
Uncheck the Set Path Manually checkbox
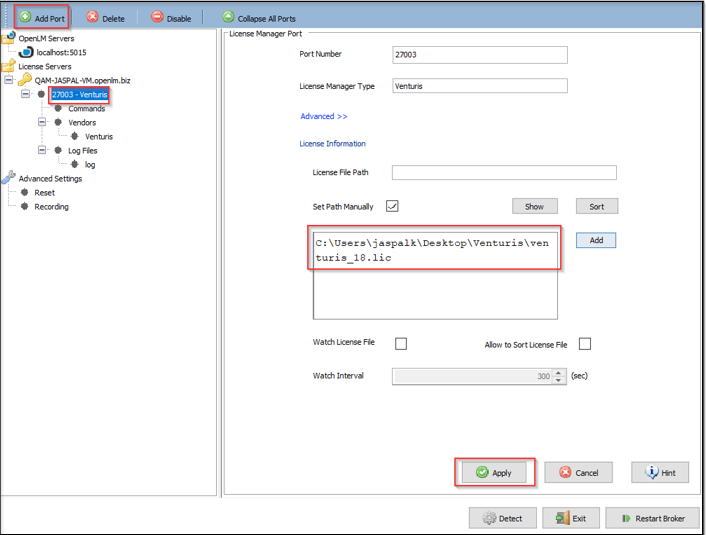[x=392, y=206]
